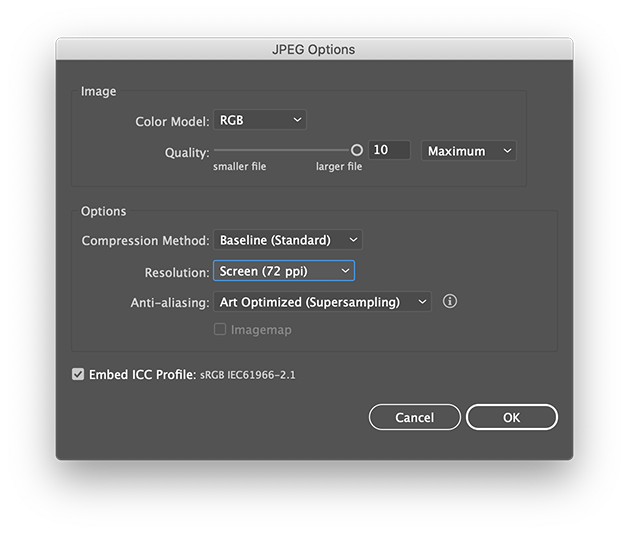
Task: Click the Quality slider handle
Action: coord(356,150)
